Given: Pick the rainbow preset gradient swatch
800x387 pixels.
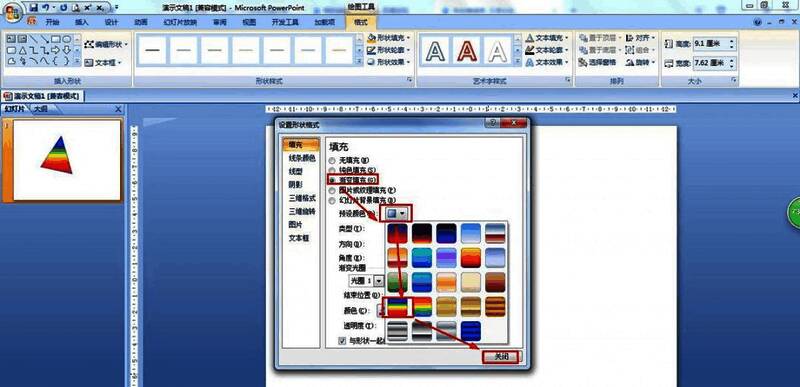Looking at the screenshot, I should tap(397, 307).
